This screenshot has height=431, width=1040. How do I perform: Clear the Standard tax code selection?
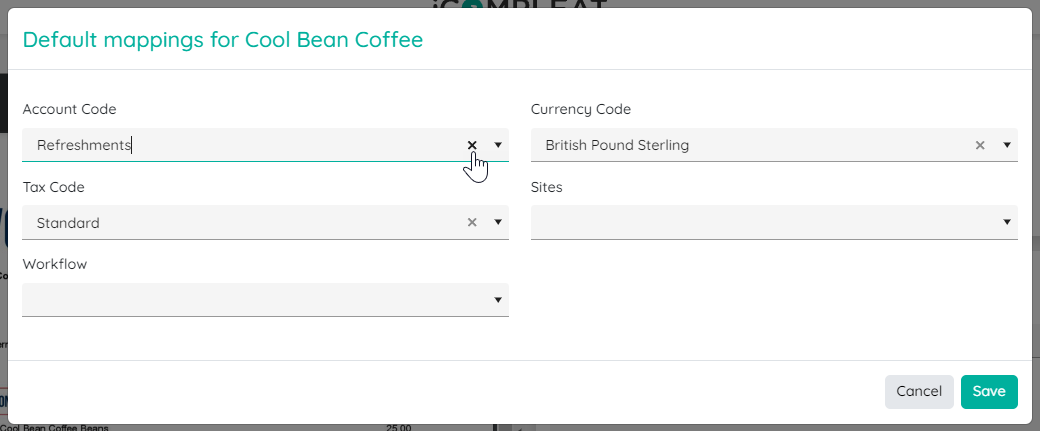coord(472,223)
